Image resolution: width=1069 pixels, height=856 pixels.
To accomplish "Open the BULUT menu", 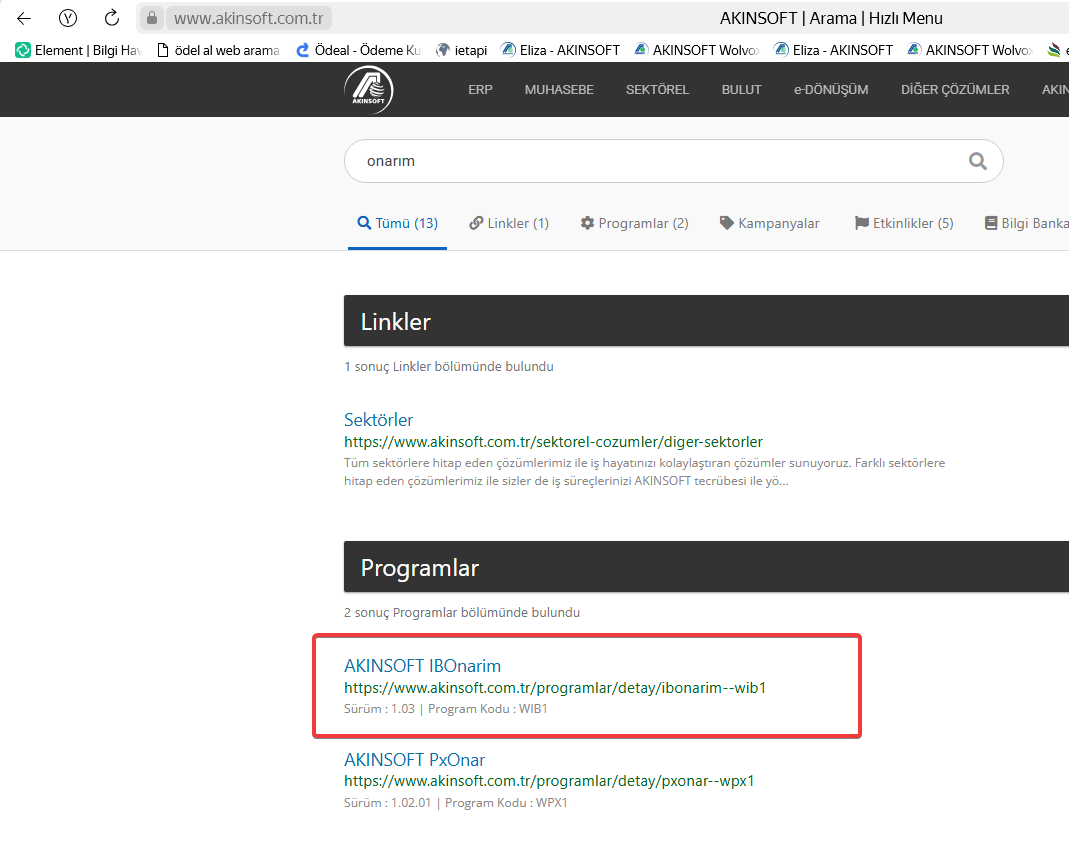I will click(741, 90).
